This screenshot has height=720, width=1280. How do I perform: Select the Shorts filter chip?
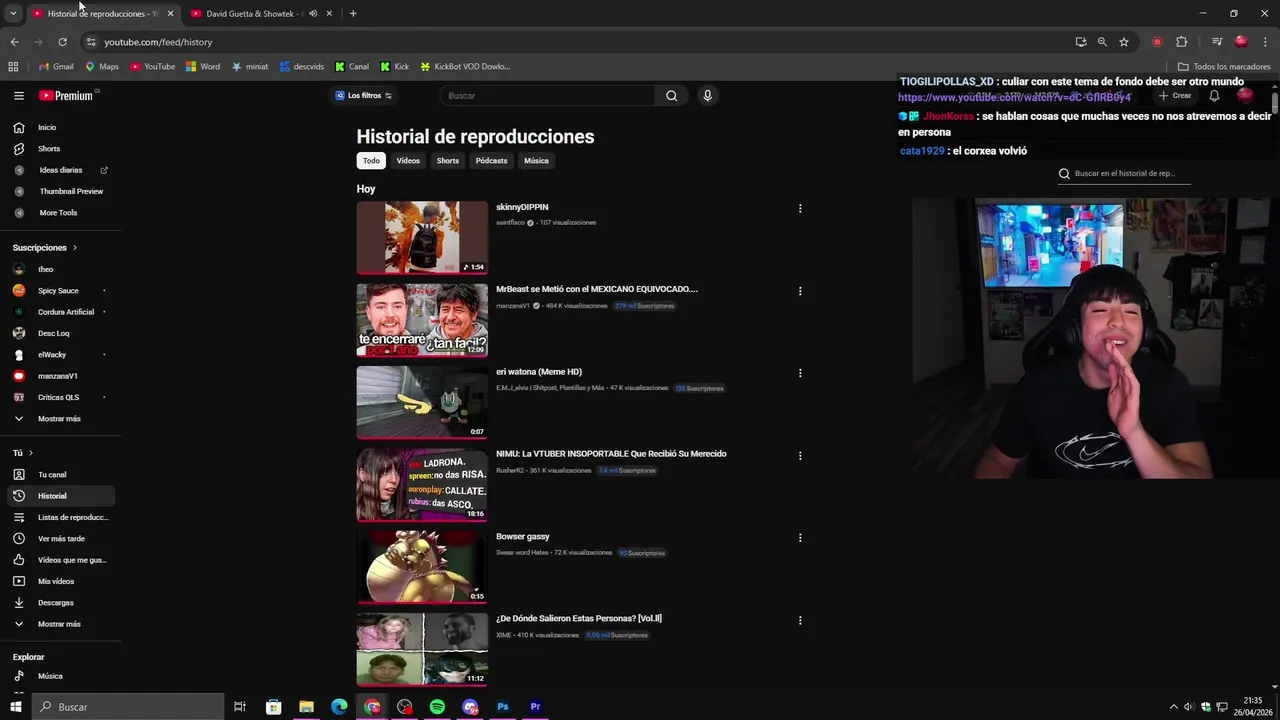tap(448, 161)
